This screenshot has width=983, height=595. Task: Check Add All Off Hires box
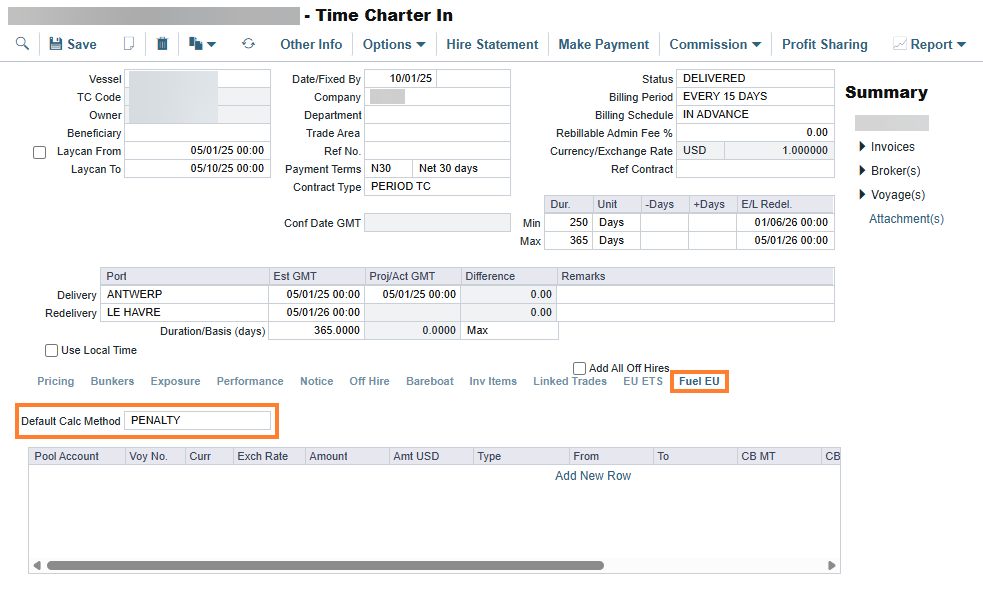click(579, 368)
